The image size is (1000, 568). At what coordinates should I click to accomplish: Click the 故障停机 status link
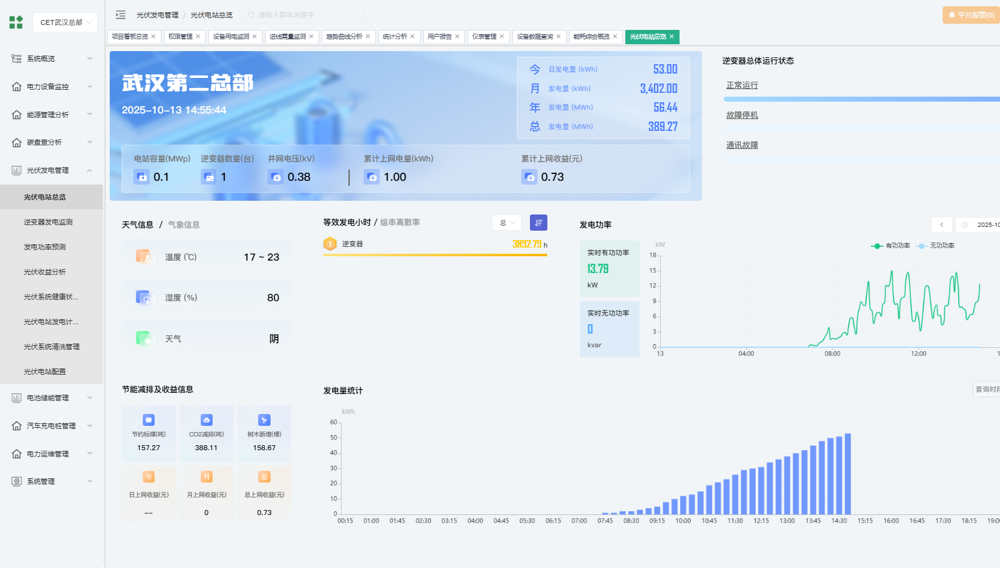[742, 116]
